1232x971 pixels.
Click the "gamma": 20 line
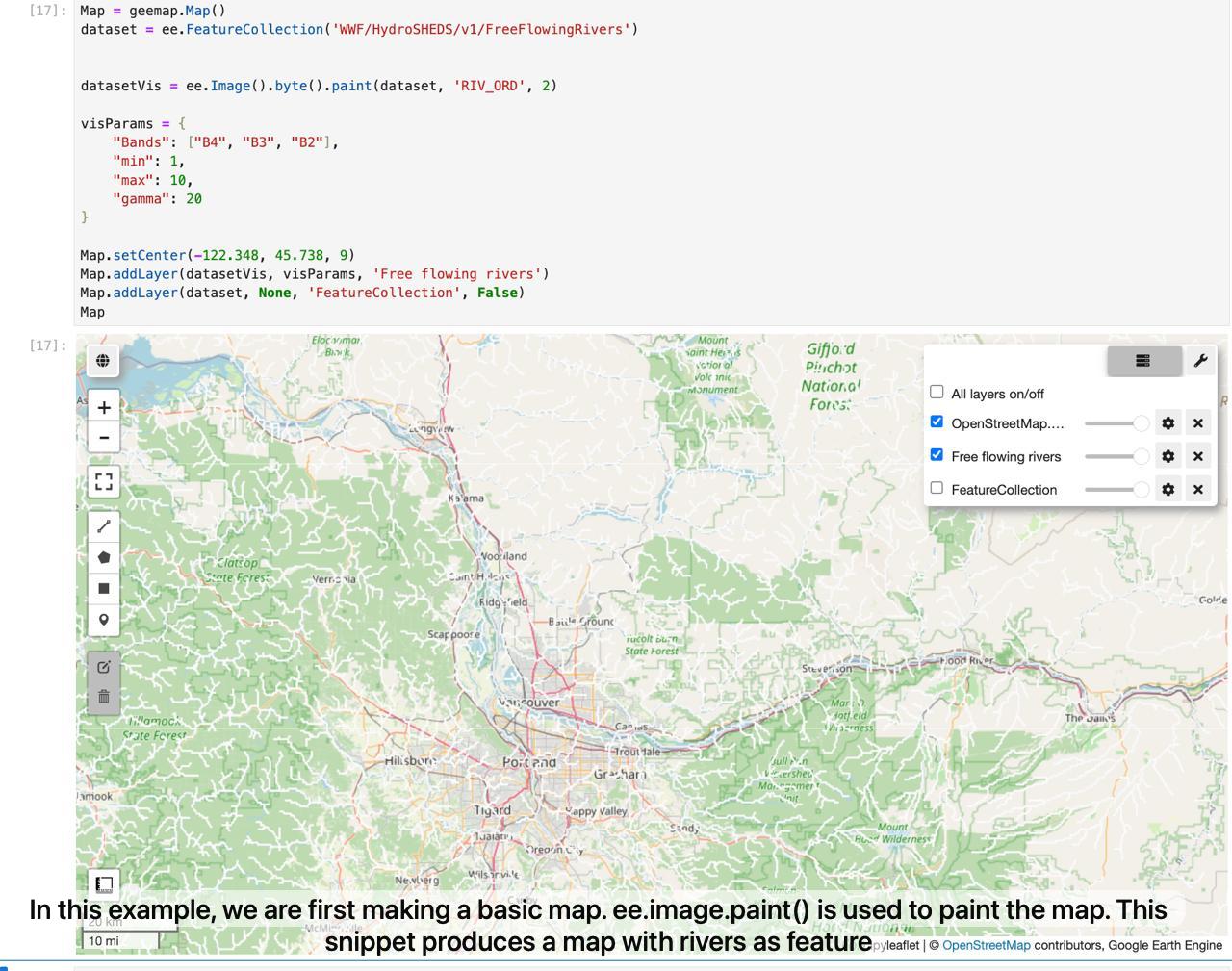pyautogui.click(x=157, y=199)
